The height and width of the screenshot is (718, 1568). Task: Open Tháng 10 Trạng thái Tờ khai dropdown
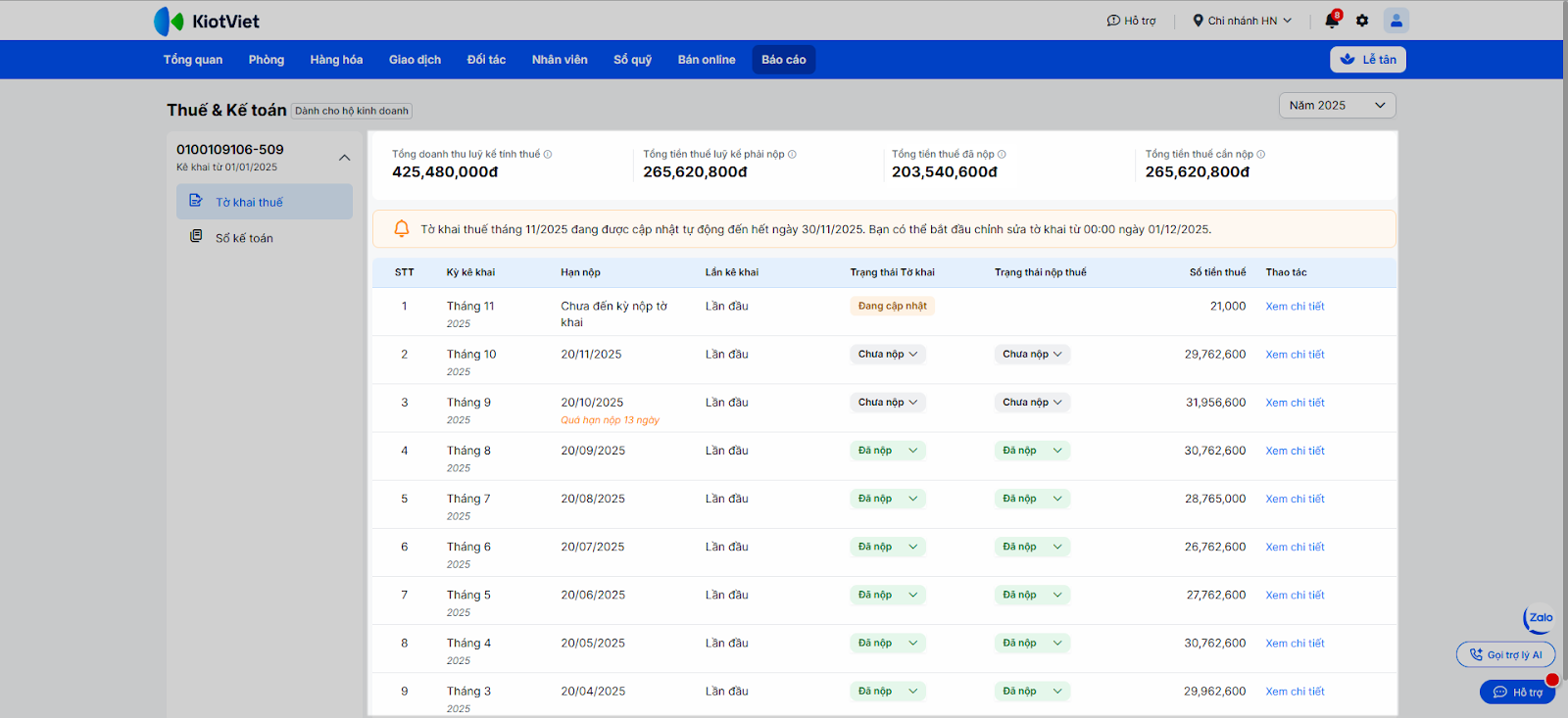(x=887, y=355)
